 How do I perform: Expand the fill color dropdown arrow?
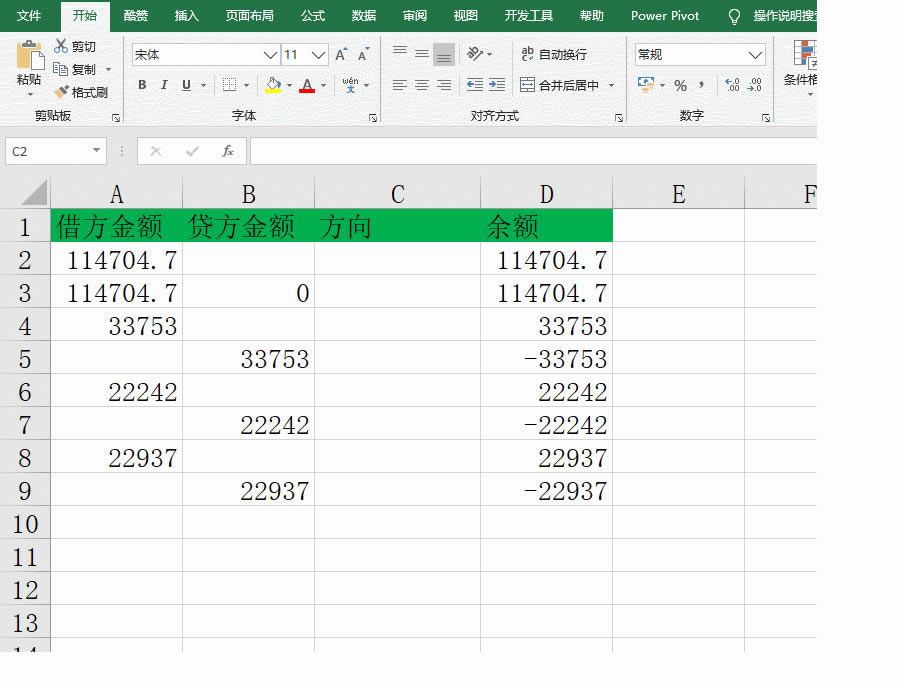point(289,85)
